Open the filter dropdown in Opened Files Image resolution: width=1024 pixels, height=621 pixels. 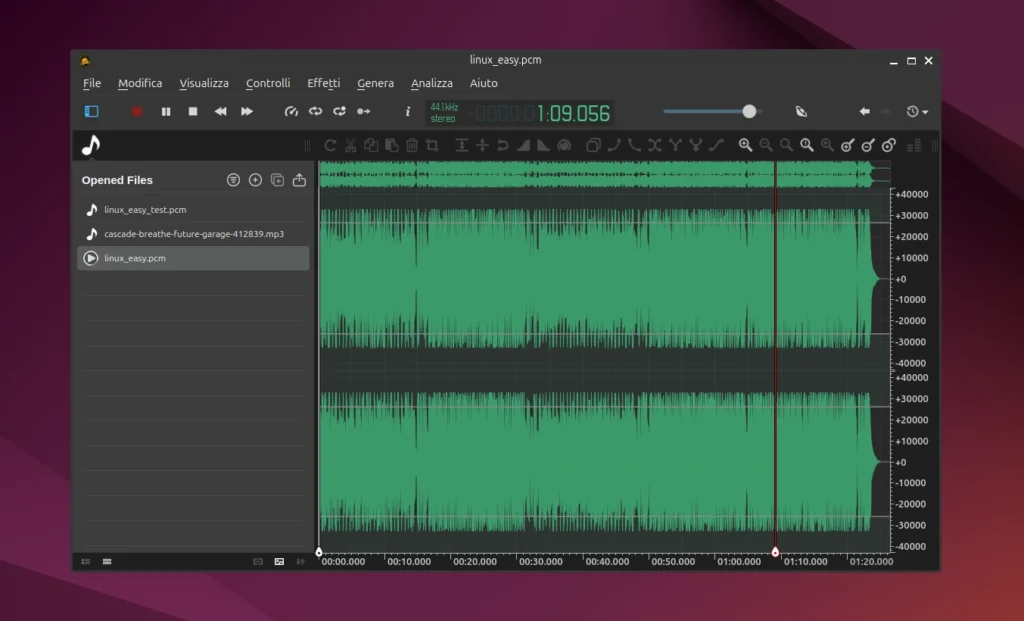233,180
